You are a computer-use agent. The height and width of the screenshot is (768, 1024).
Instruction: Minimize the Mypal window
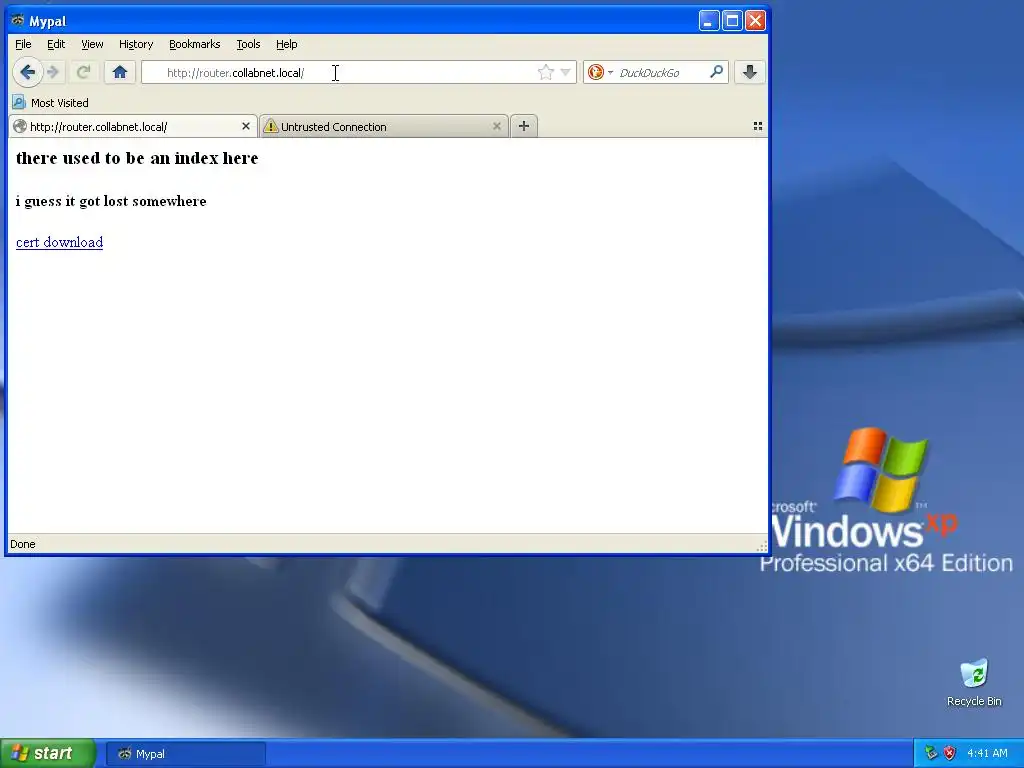click(x=709, y=21)
